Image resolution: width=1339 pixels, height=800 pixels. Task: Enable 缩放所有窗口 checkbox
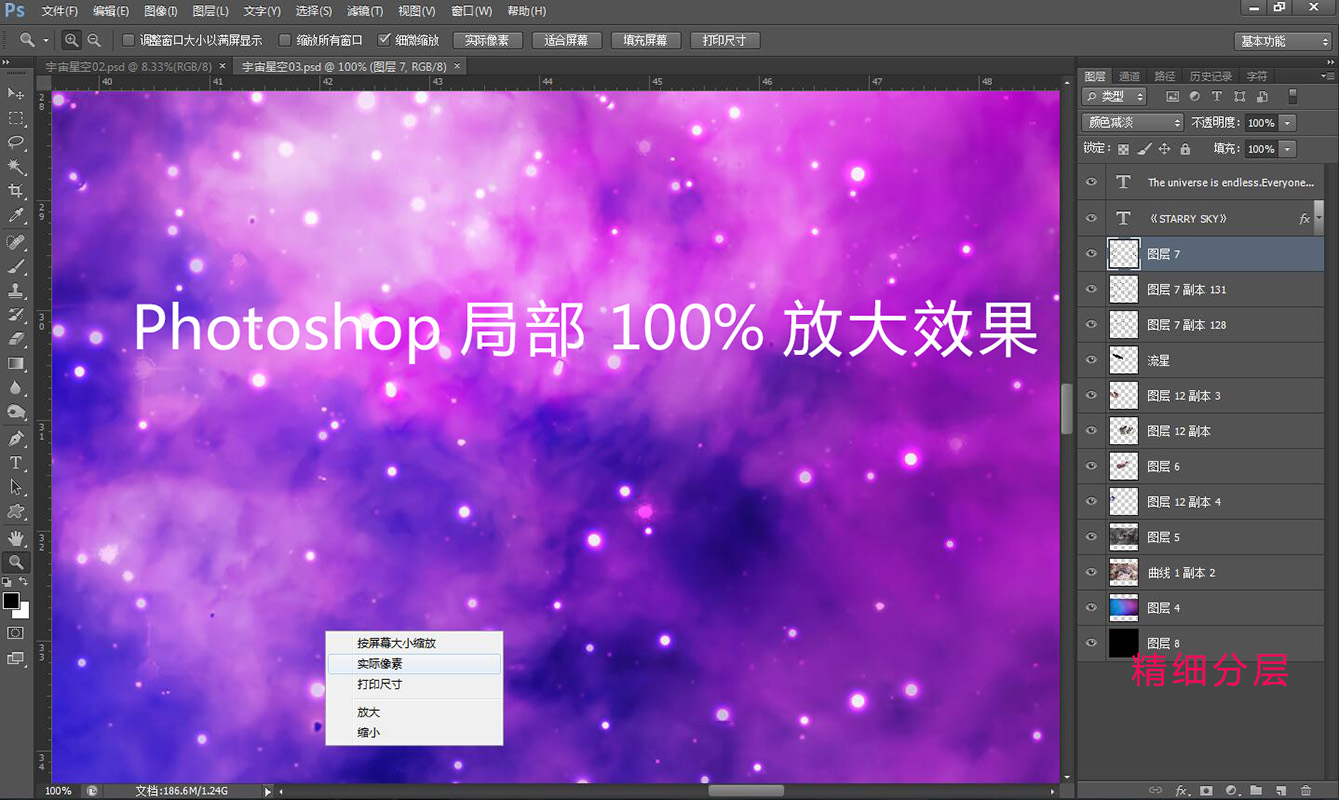[x=285, y=41]
